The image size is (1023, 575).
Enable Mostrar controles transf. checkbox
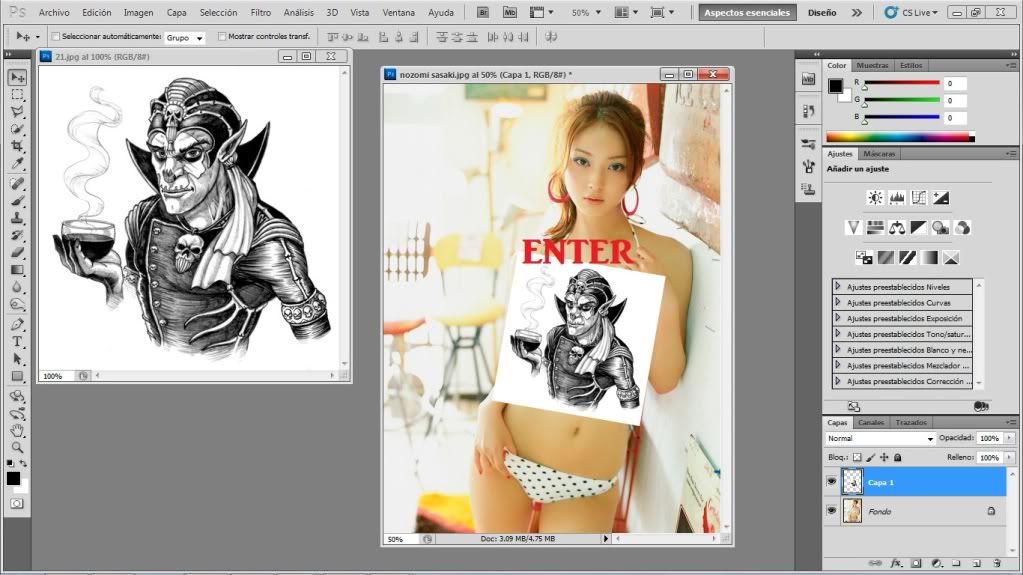click(222, 37)
